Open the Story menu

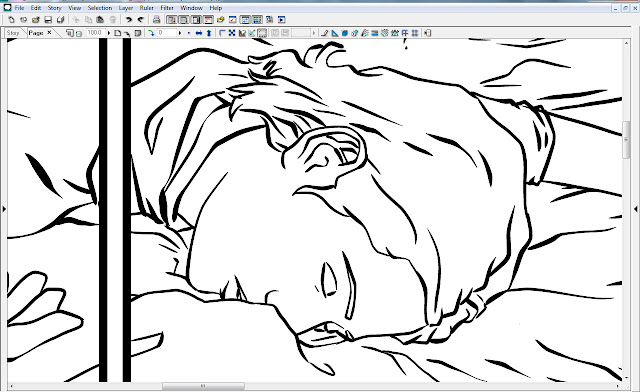pos(54,8)
